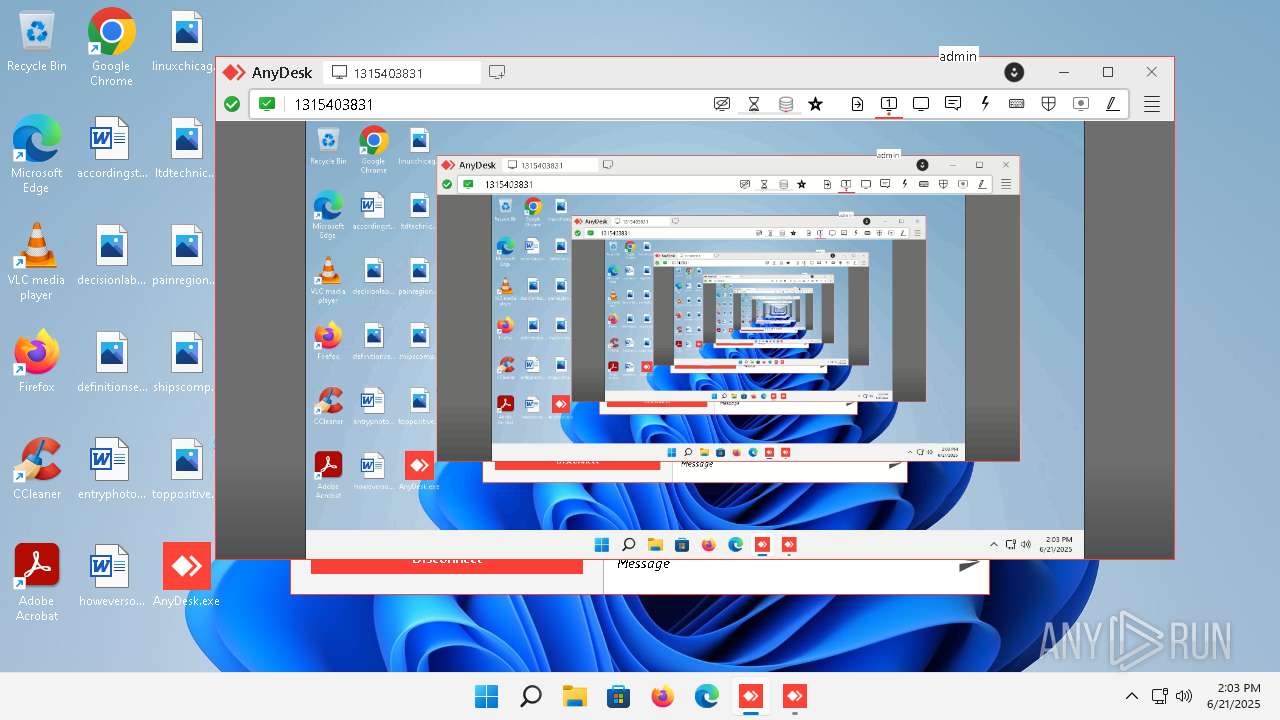1280x720 pixels.
Task: Open taskbar Search
Action: (531, 696)
